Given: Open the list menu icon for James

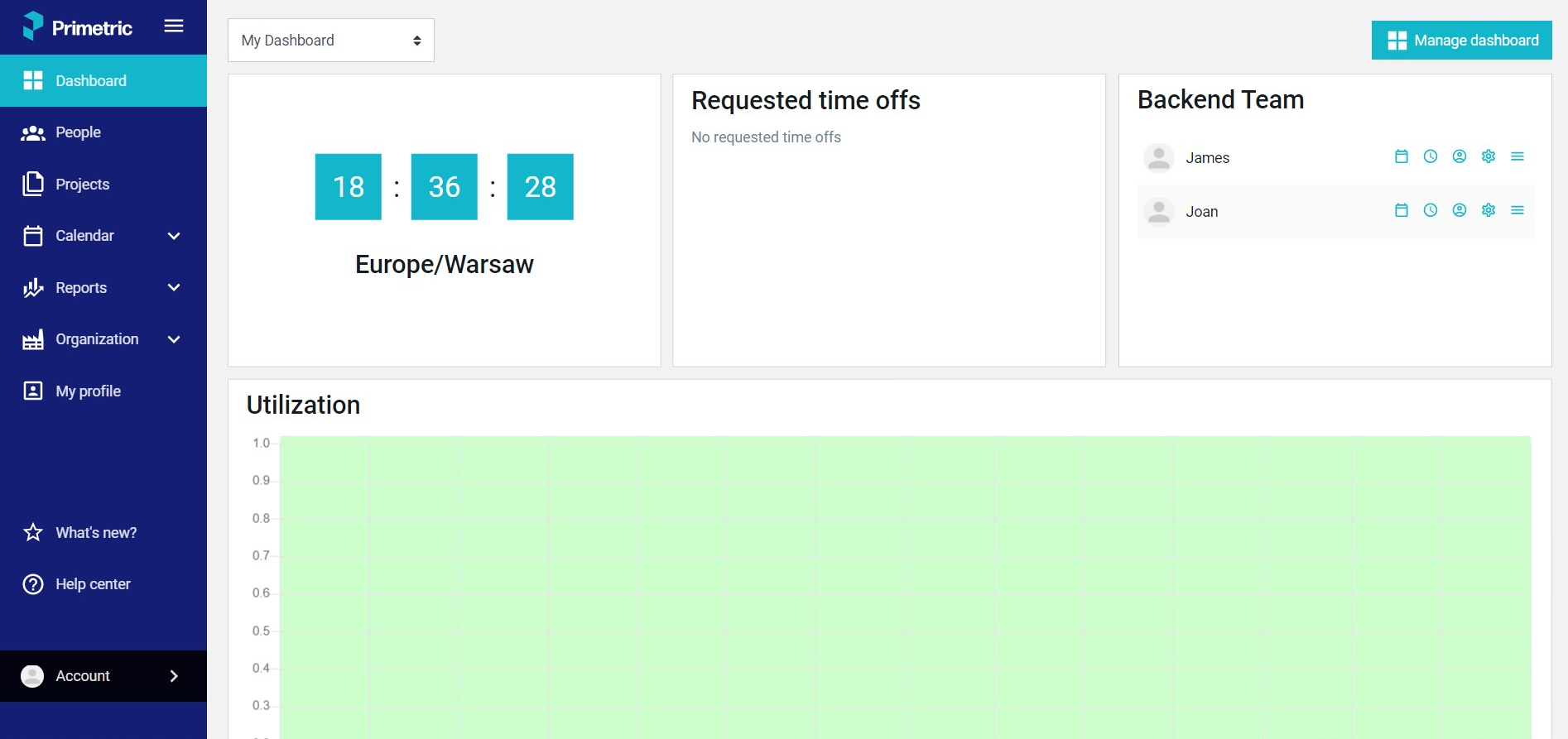Looking at the screenshot, I should click(x=1517, y=156).
